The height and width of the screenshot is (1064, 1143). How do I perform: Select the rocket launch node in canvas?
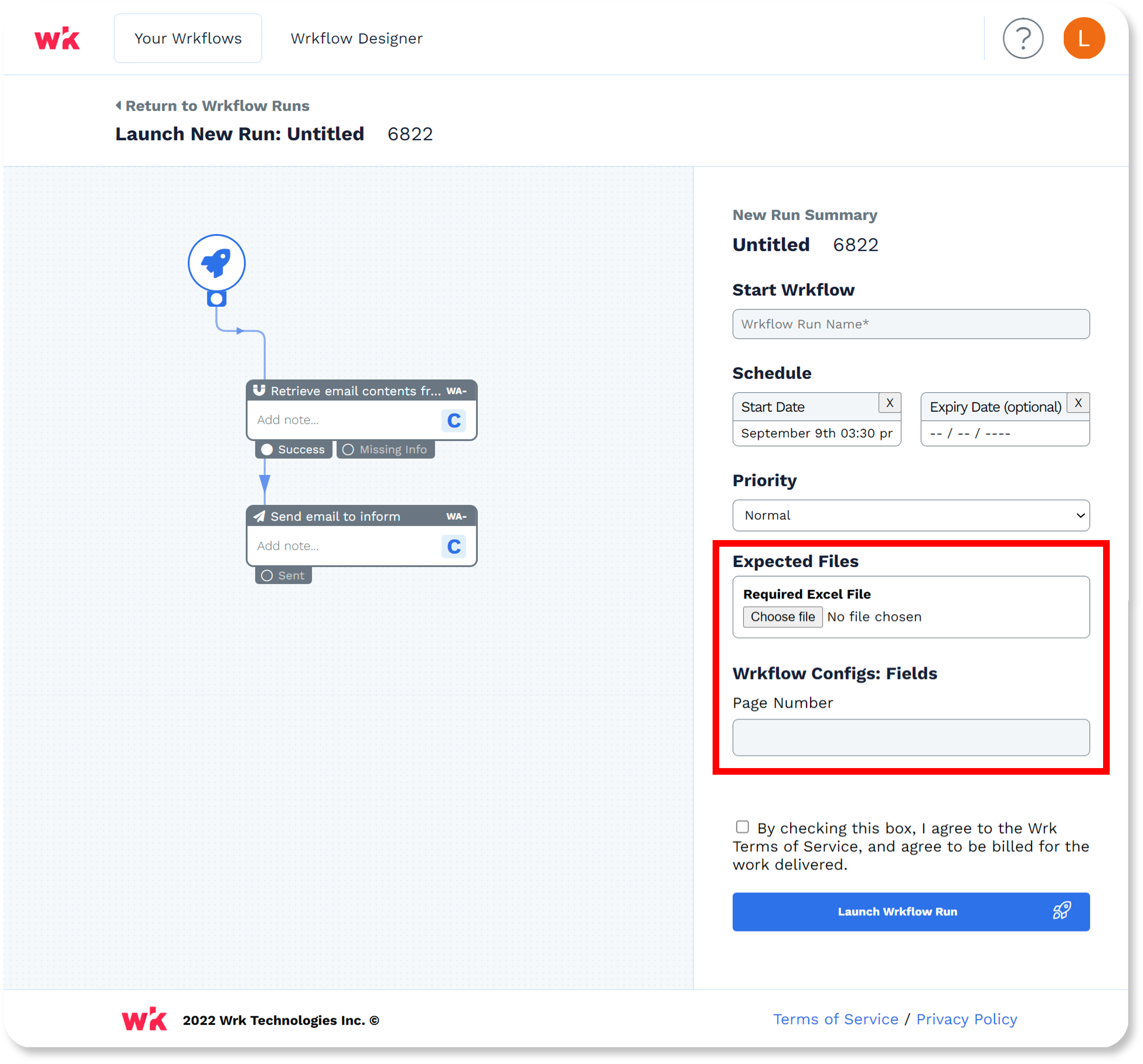(217, 263)
